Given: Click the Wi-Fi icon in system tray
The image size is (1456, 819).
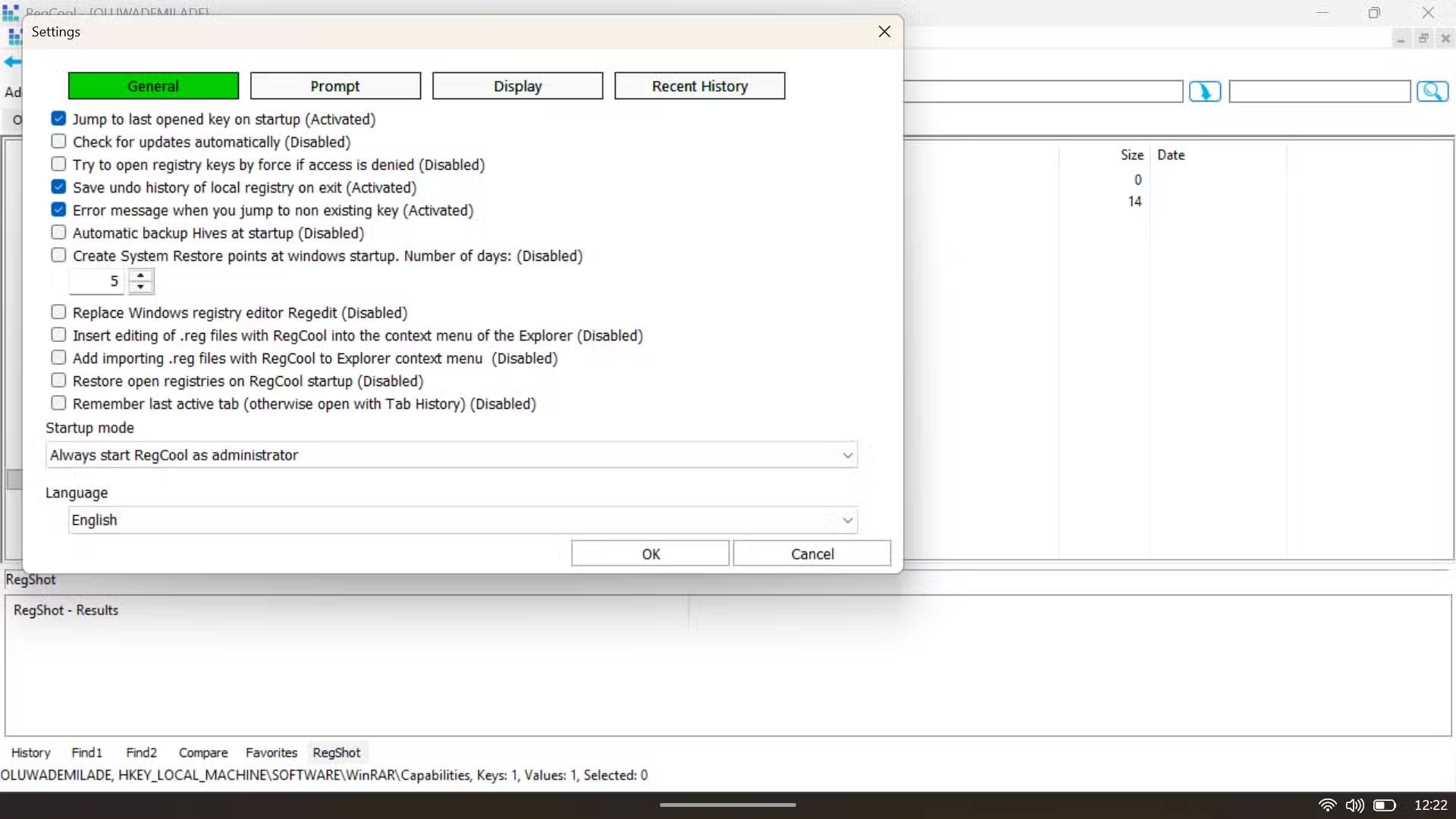Looking at the screenshot, I should (x=1328, y=805).
